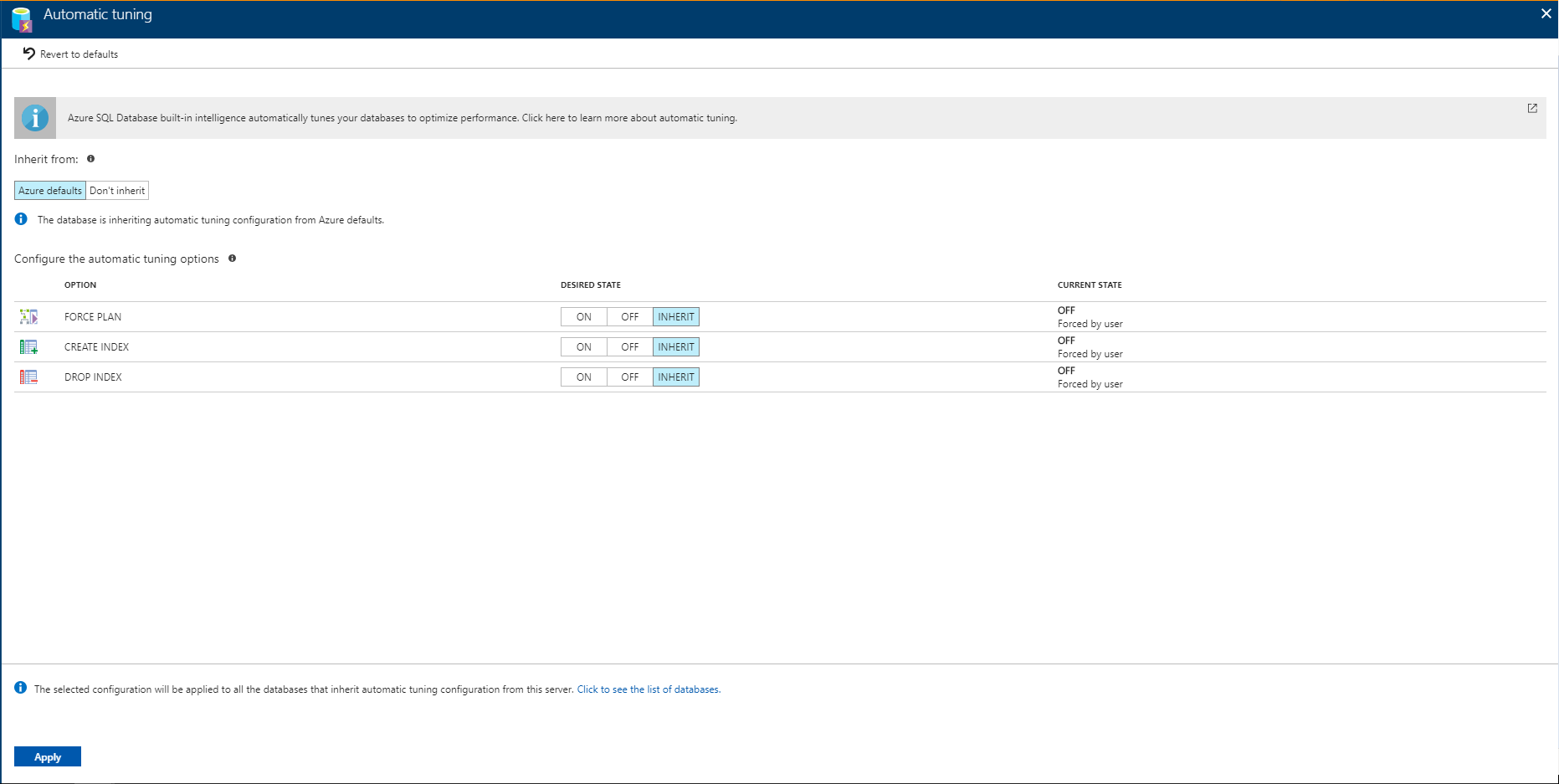The width and height of the screenshot is (1559, 784).
Task: Click the info icon near the bottom configuration notice
Action: coord(20,687)
